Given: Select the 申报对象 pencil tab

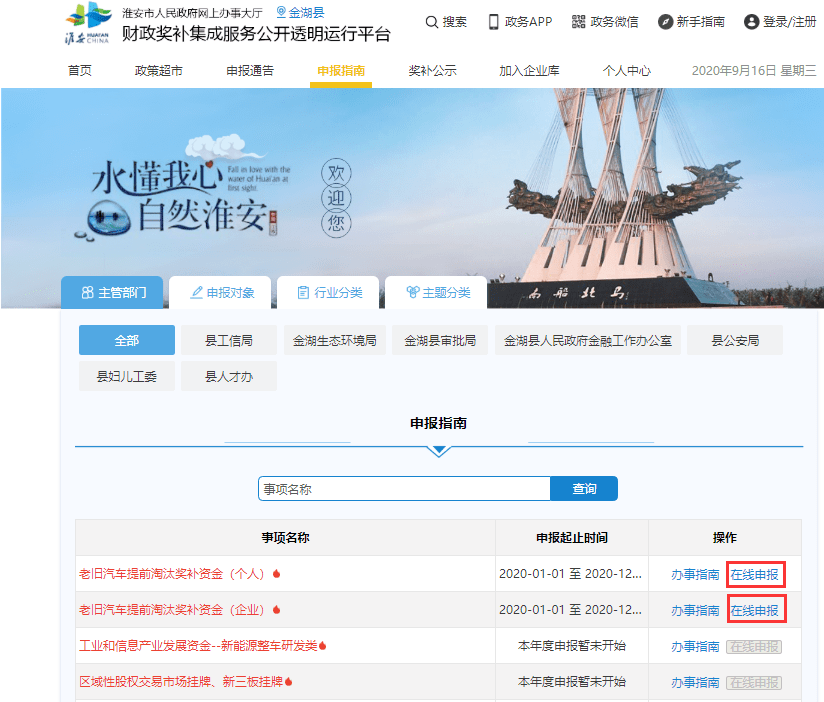Looking at the screenshot, I should pos(220,292).
